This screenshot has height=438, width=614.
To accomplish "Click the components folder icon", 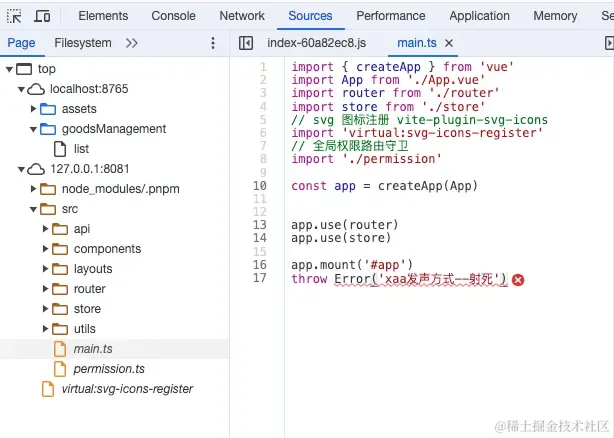I will click(x=60, y=249).
